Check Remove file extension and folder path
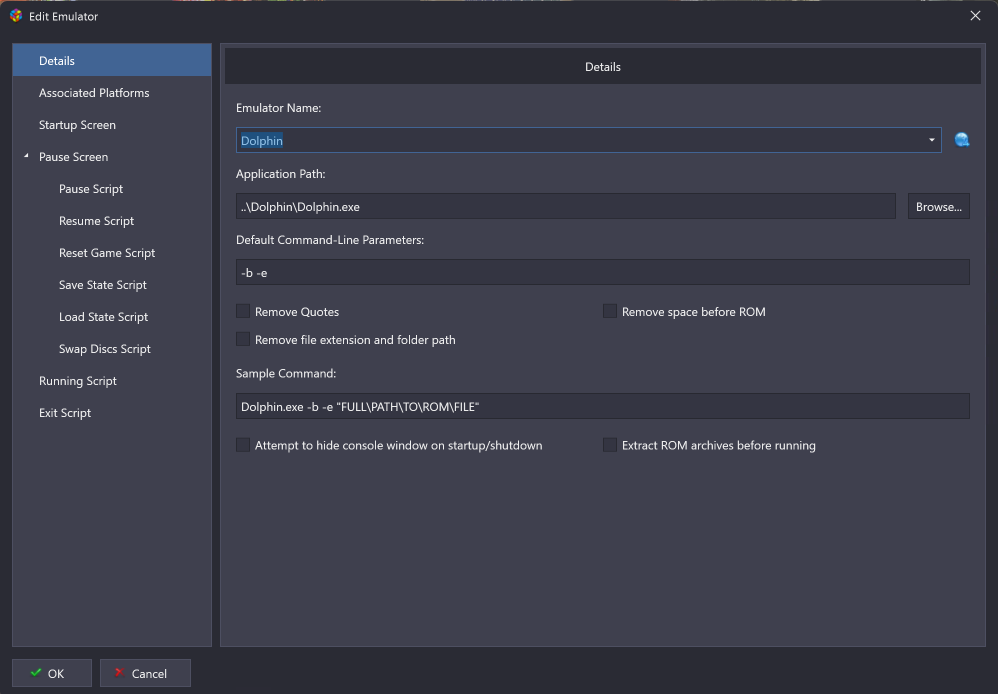This screenshot has width=998, height=694. click(242, 339)
